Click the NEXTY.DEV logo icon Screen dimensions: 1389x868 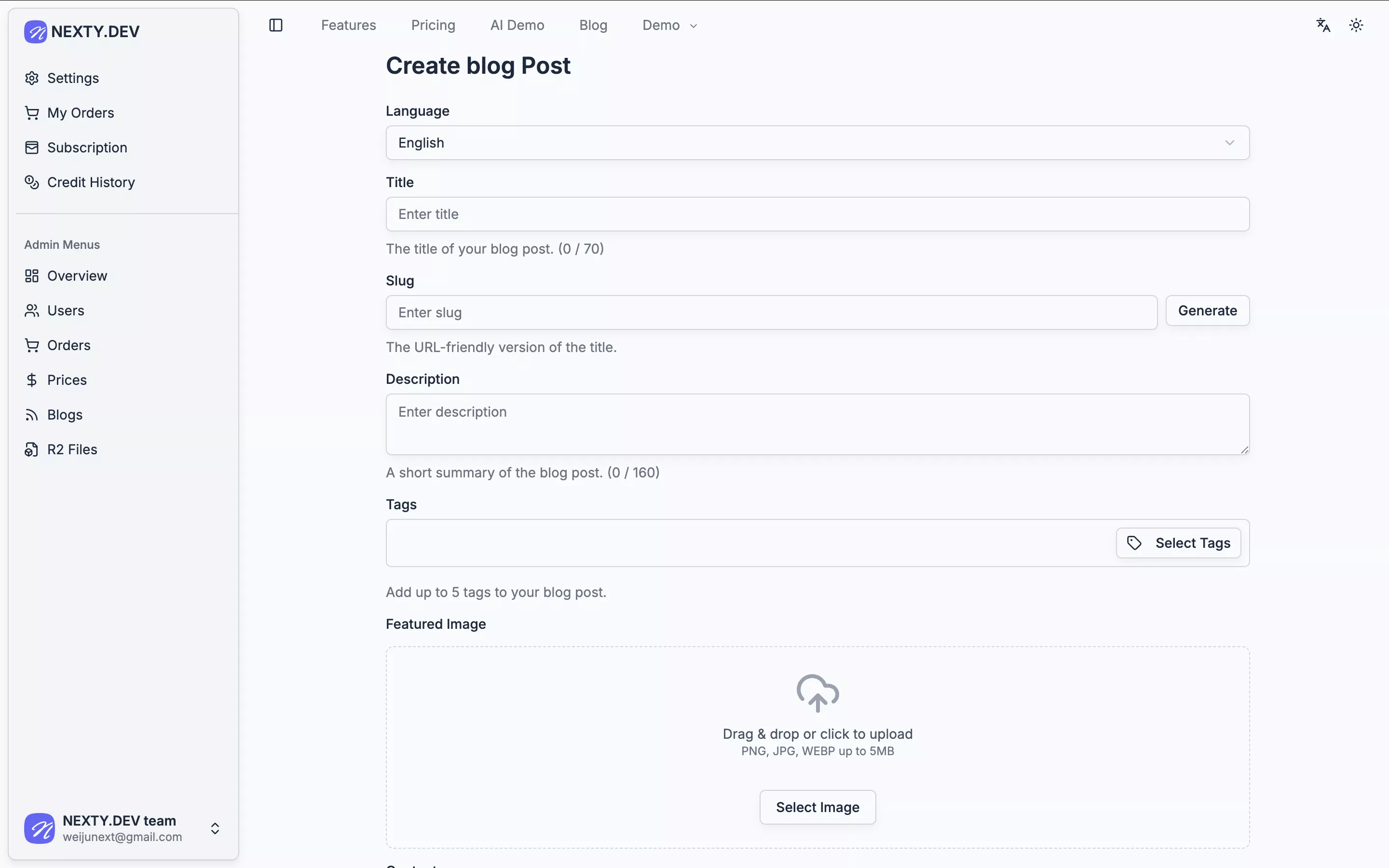click(x=36, y=31)
